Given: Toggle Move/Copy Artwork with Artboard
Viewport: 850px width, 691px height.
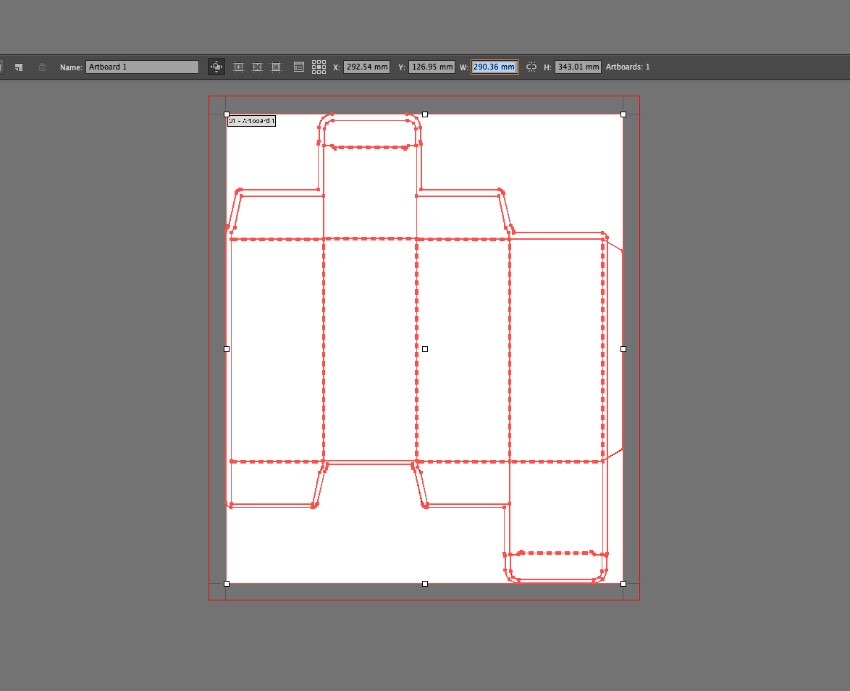Looking at the screenshot, I should [216, 67].
